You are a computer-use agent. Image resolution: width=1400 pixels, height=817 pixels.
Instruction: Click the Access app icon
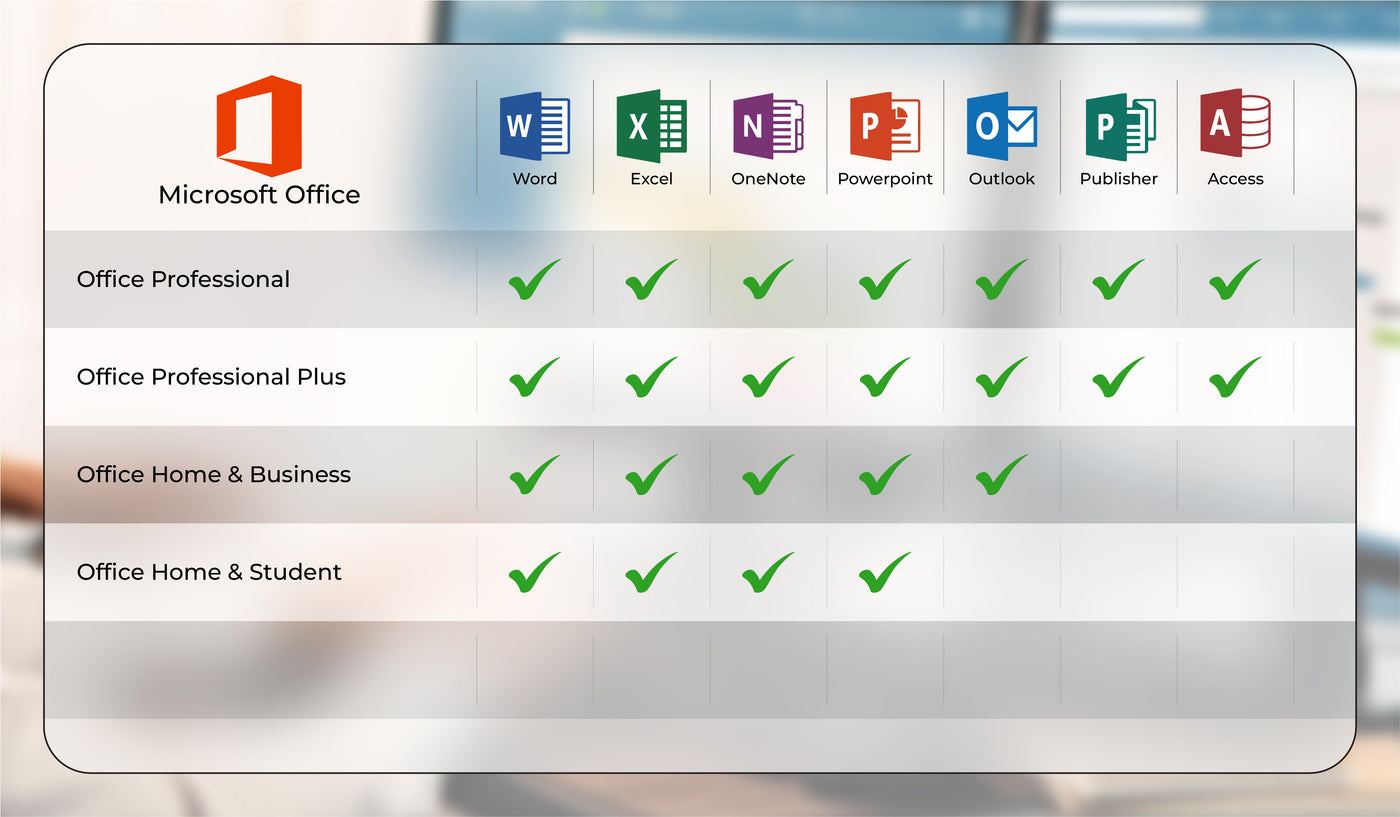pyautogui.click(x=1236, y=123)
